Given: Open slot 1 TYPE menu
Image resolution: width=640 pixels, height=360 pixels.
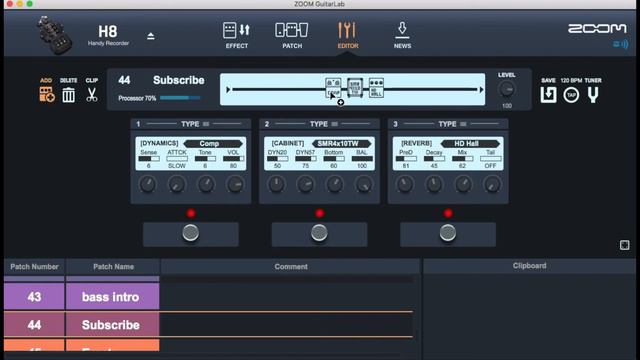Looking at the screenshot, I should click(195, 124).
